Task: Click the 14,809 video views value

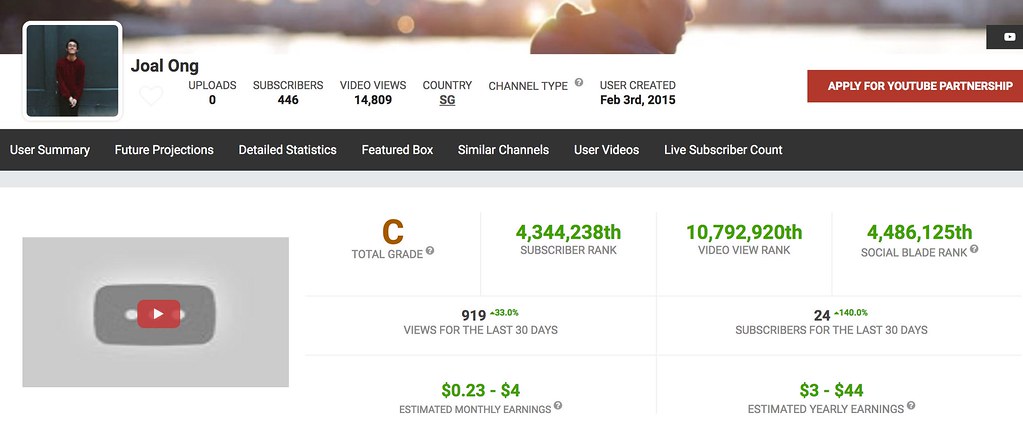Action: pyautogui.click(x=373, y=100)
